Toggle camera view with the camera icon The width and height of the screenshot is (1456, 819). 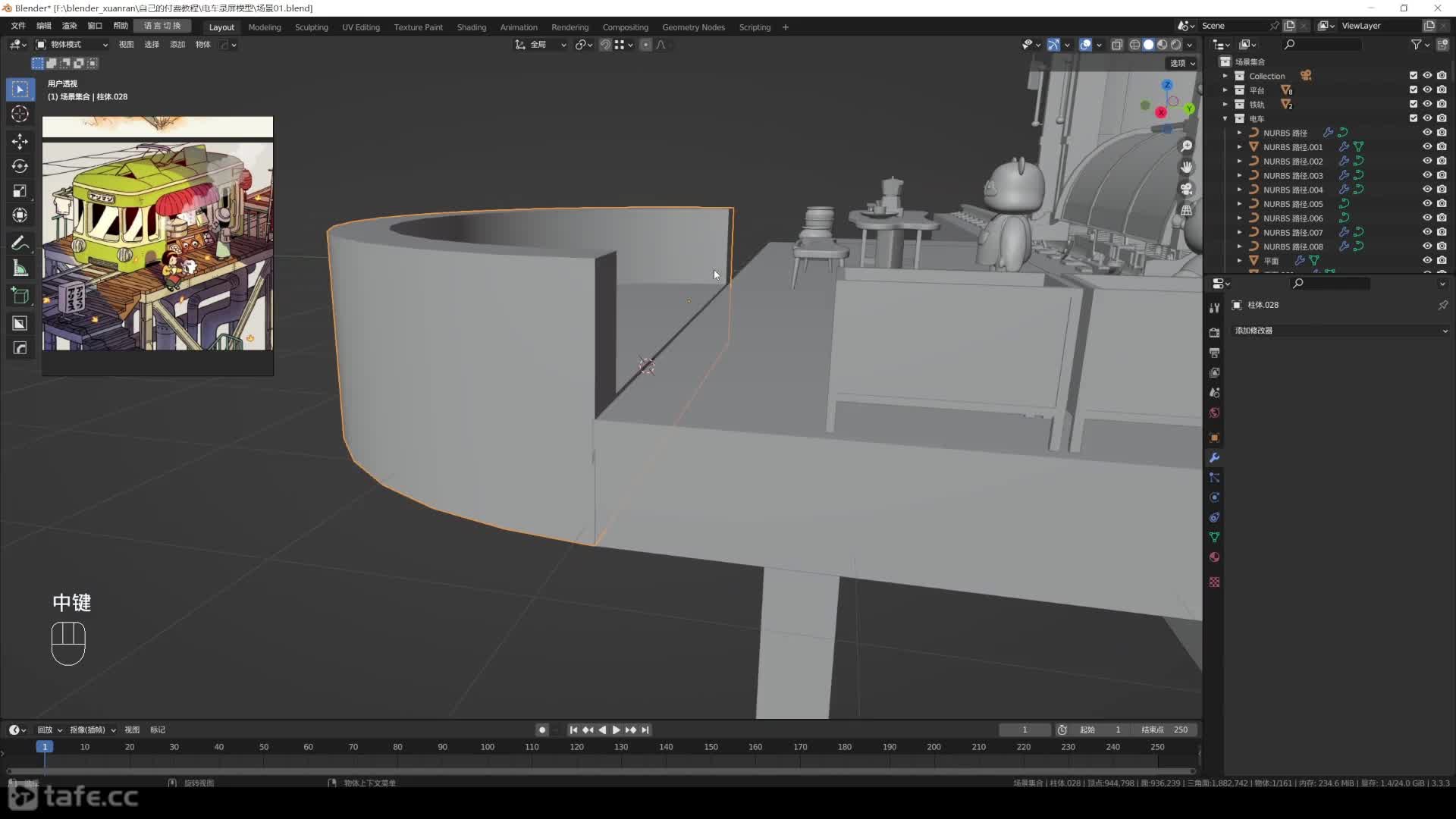pos(1187,188)
